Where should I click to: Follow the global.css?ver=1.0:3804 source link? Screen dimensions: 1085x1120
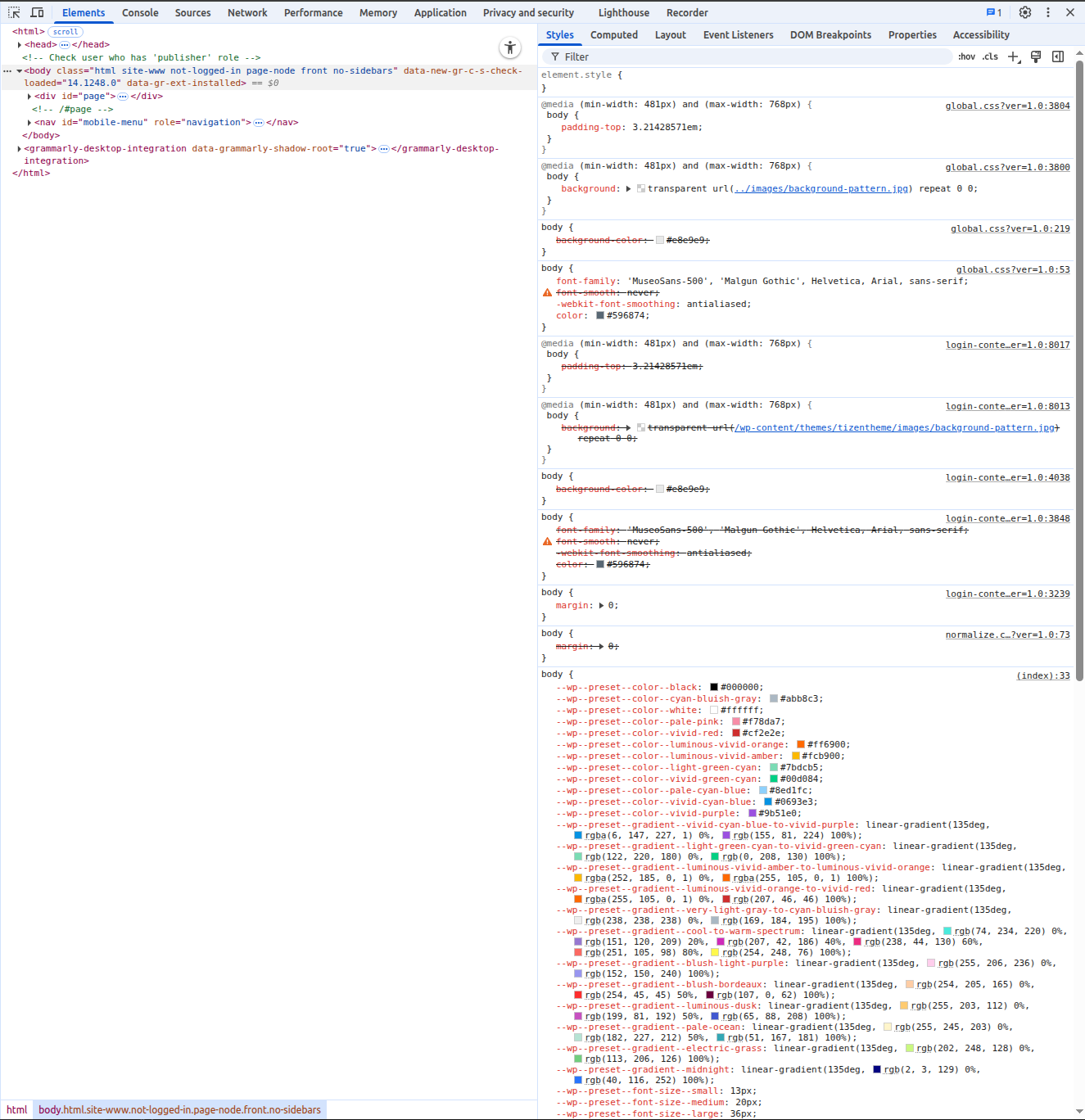[x=1008, y=105]
